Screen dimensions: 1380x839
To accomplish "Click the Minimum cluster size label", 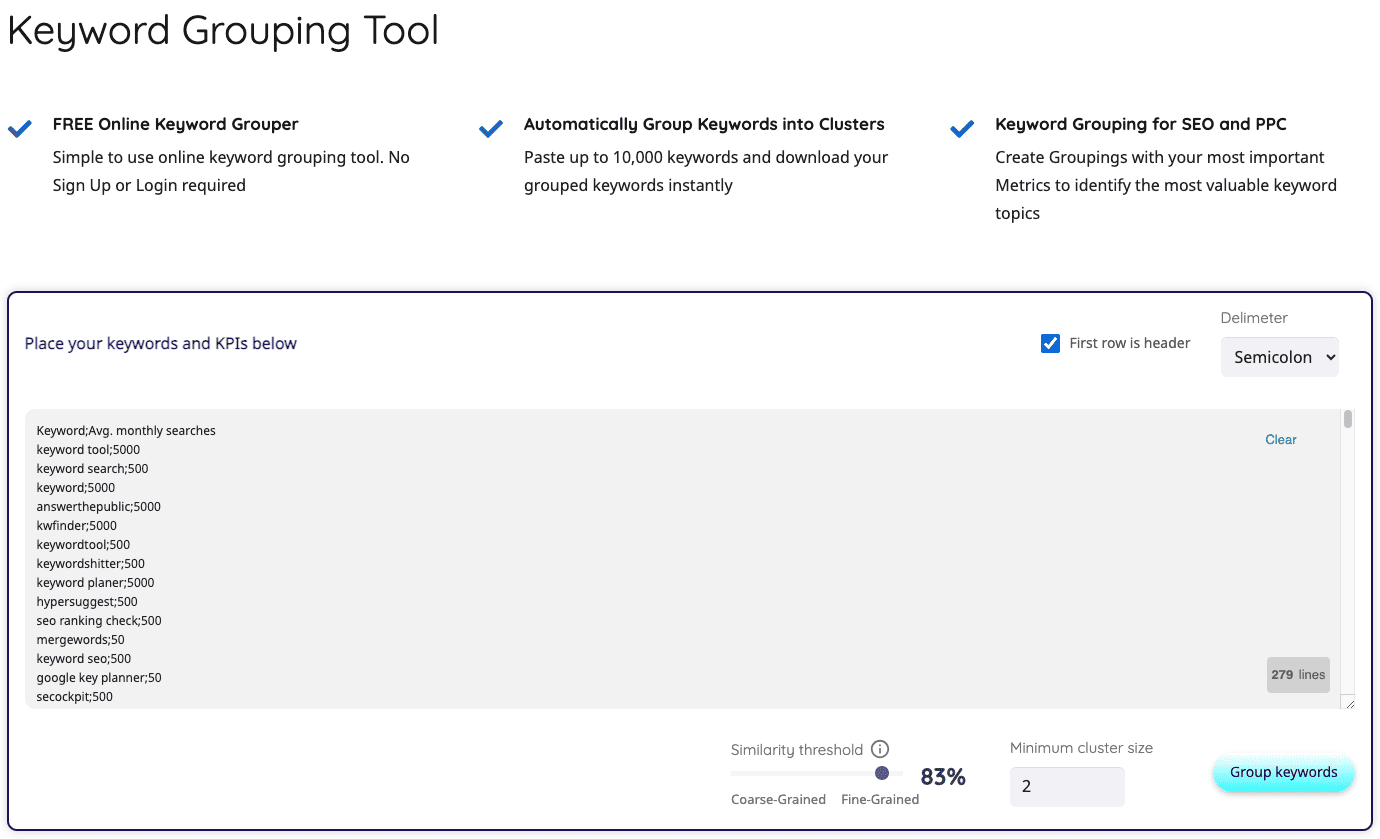I will click(x=1081, y=748).
